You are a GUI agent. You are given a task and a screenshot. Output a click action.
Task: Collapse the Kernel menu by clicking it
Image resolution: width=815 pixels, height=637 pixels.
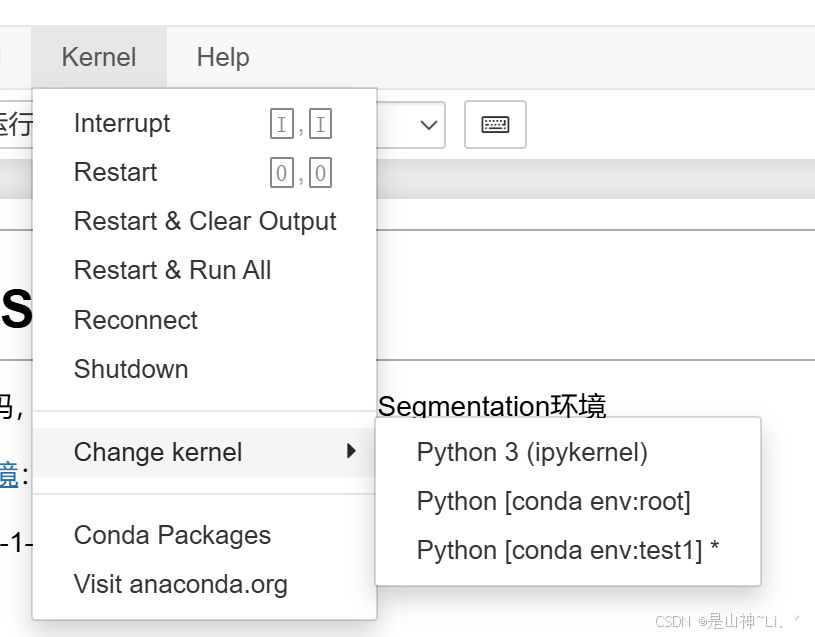point(98,57)
